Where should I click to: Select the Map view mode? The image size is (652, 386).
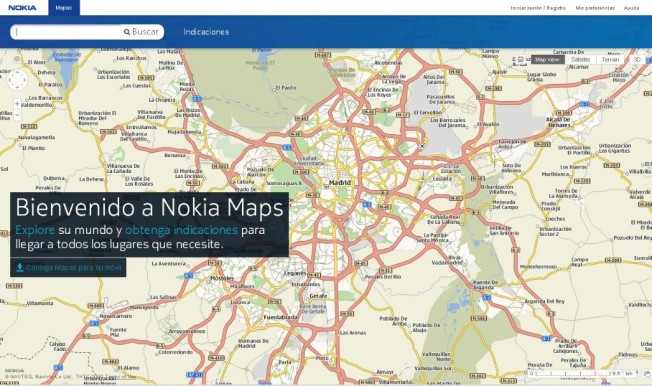click(x=547, y=60)
